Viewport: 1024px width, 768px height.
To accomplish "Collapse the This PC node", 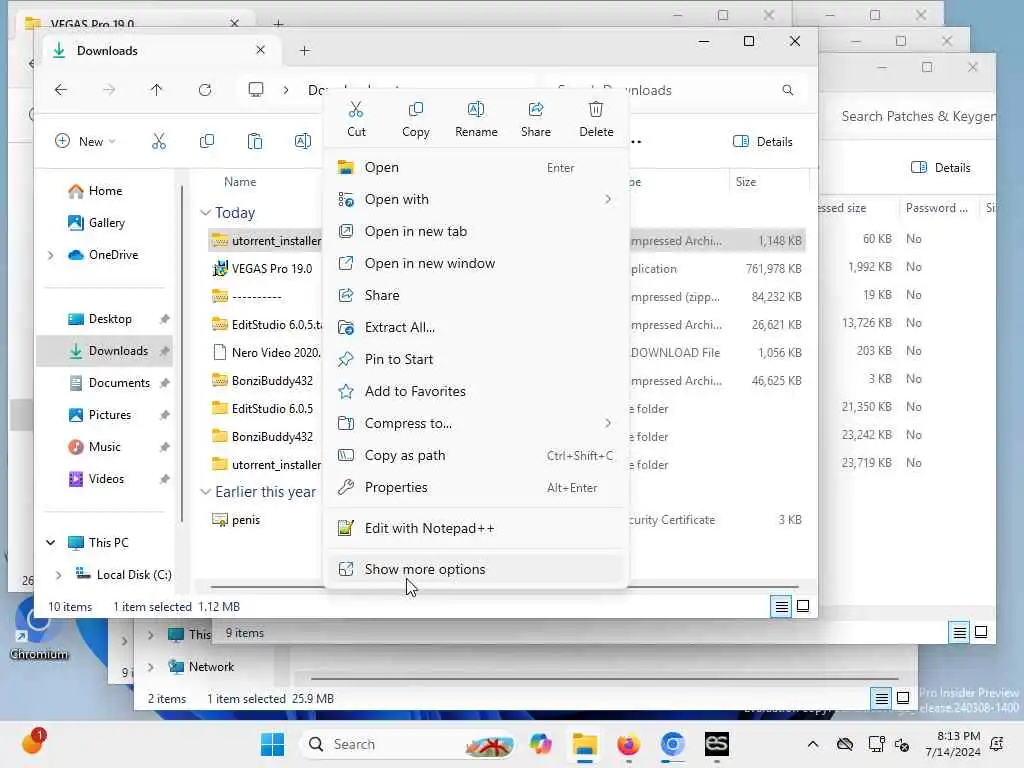I will click(x=50, y=543).
